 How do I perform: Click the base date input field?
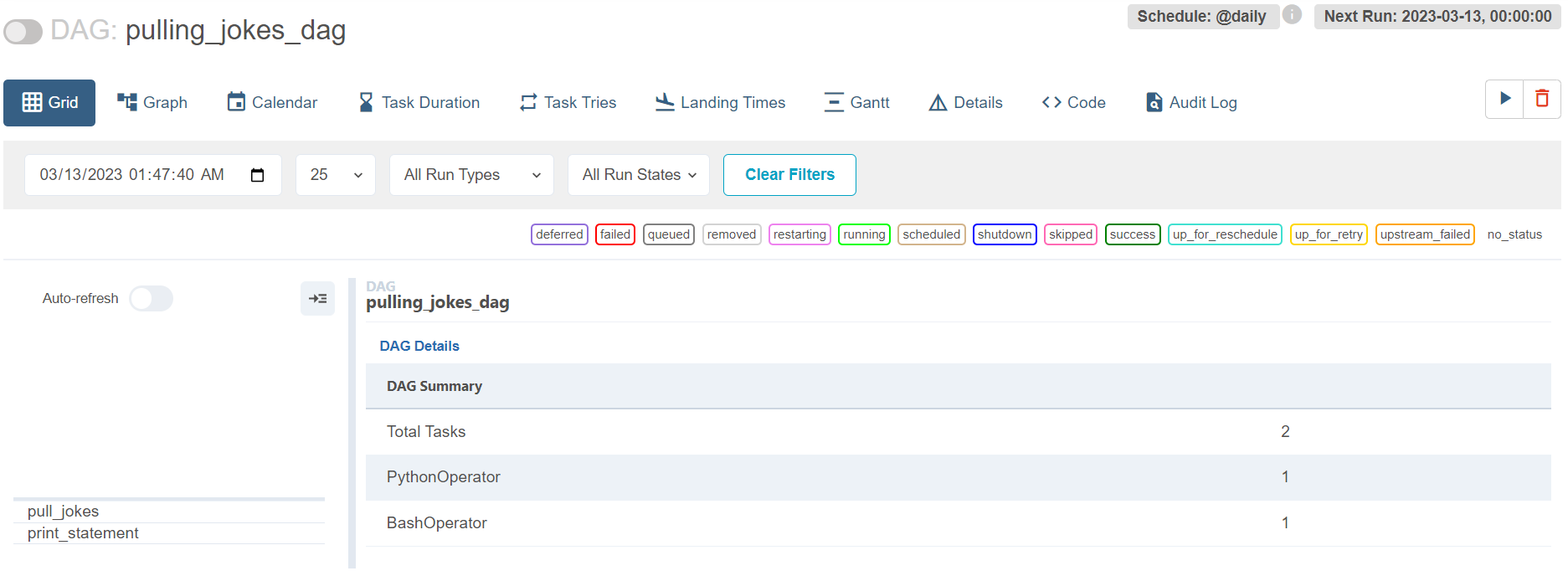click(134, 175)
